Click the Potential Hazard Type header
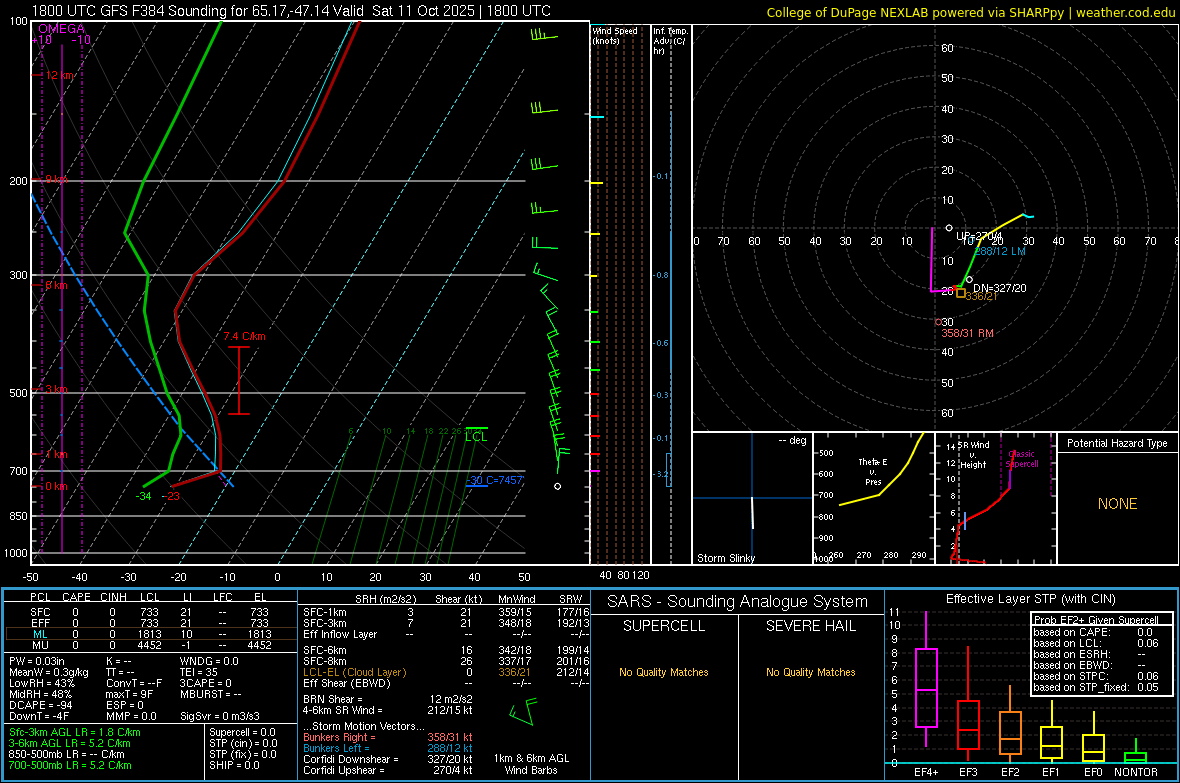 [1118, 443]
